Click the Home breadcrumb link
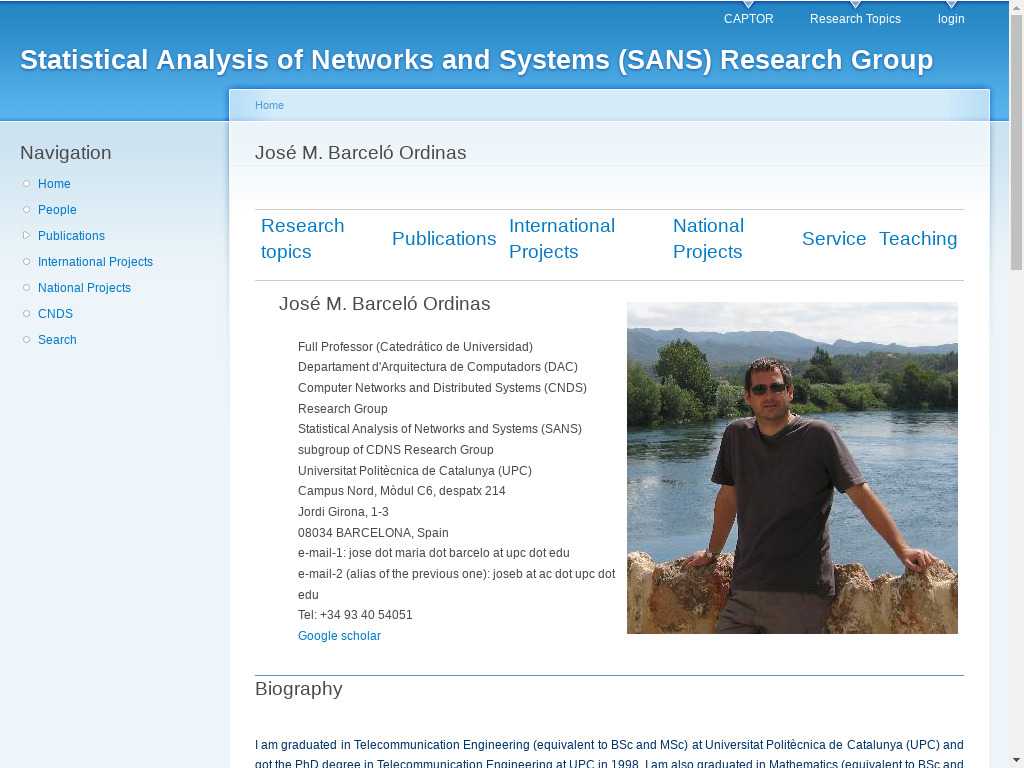This screenshot has height=768, width=1024. pos(269,105)
